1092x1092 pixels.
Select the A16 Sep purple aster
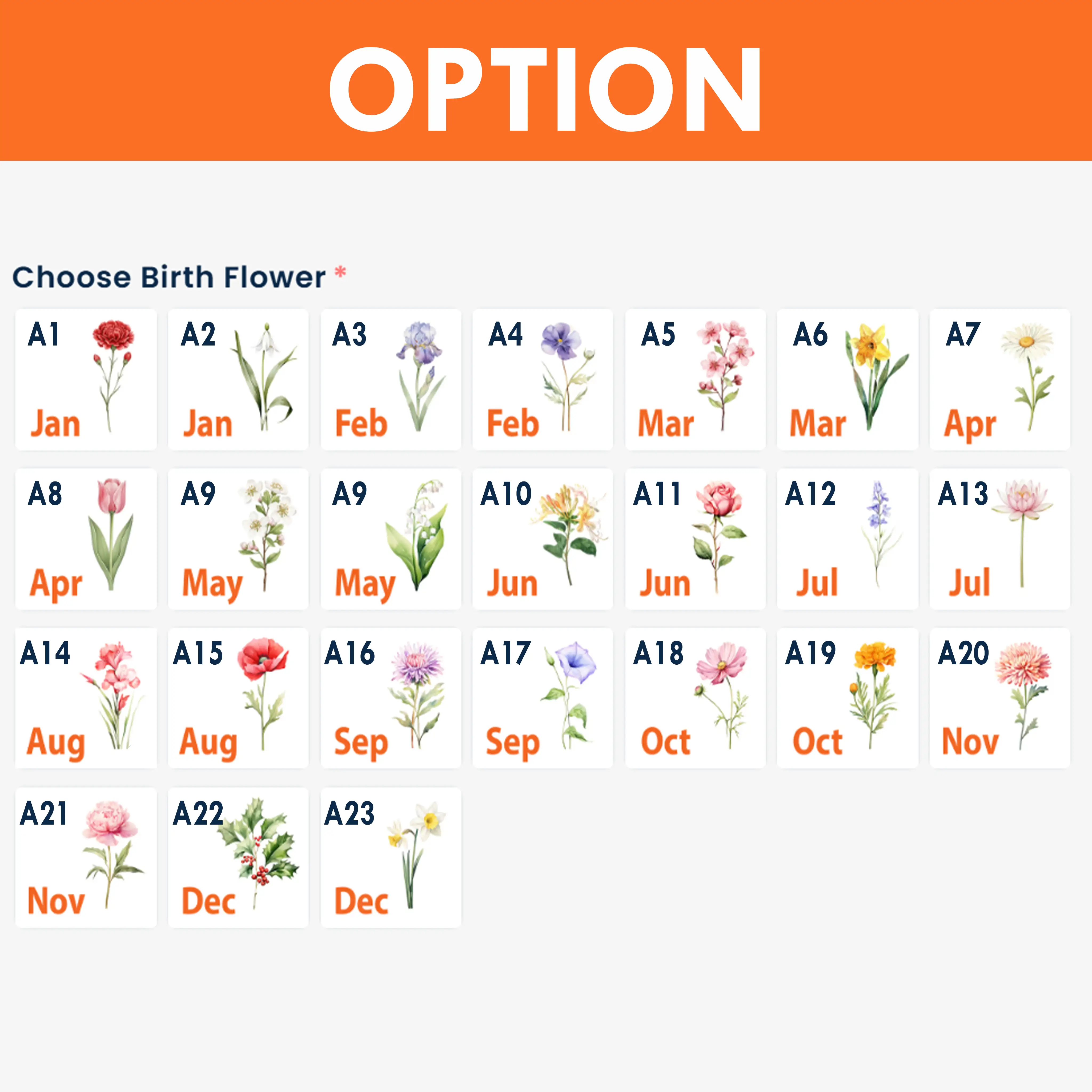pos(391,698)
